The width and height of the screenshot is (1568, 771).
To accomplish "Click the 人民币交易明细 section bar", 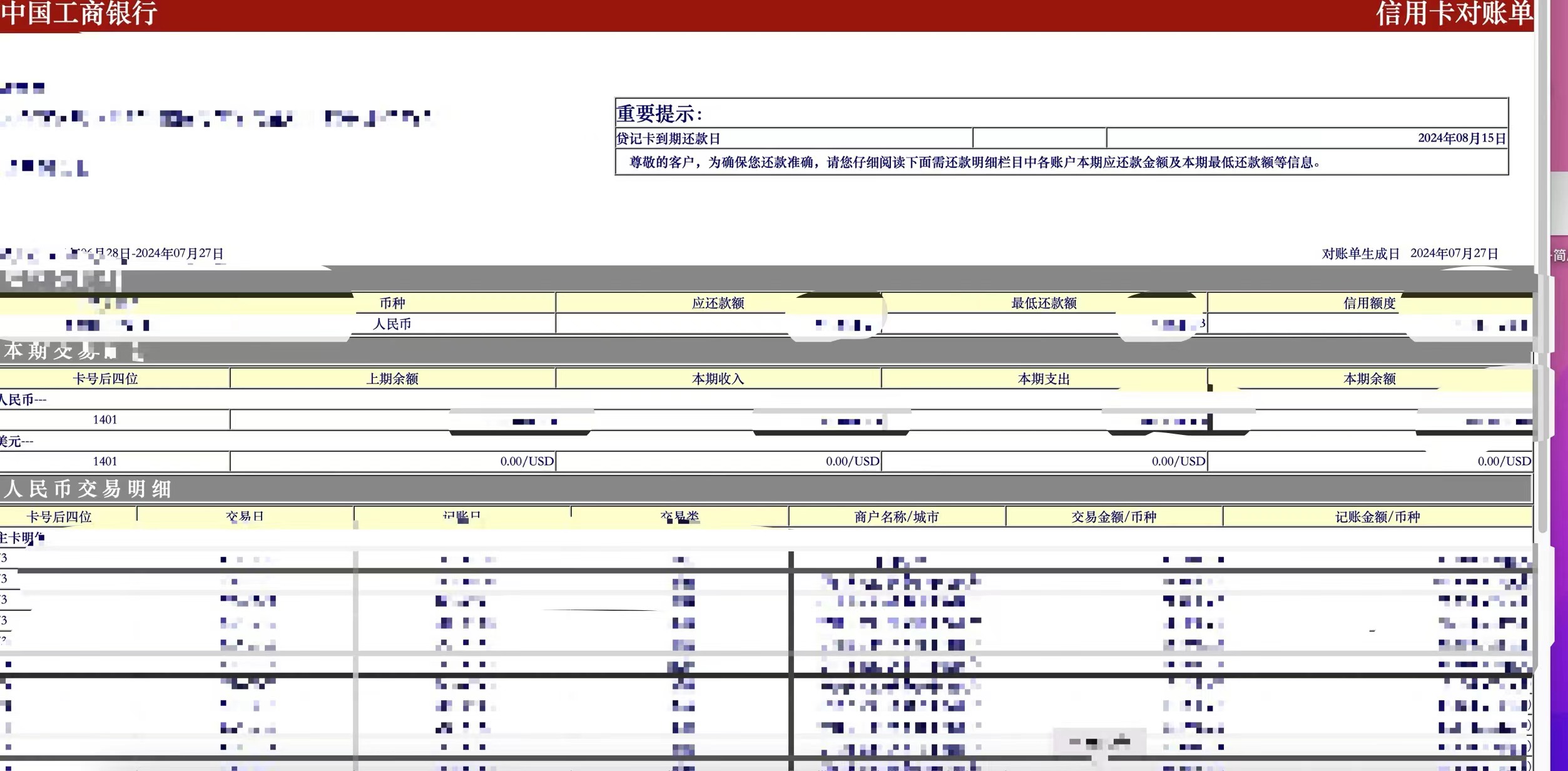I will coord(88,489).
